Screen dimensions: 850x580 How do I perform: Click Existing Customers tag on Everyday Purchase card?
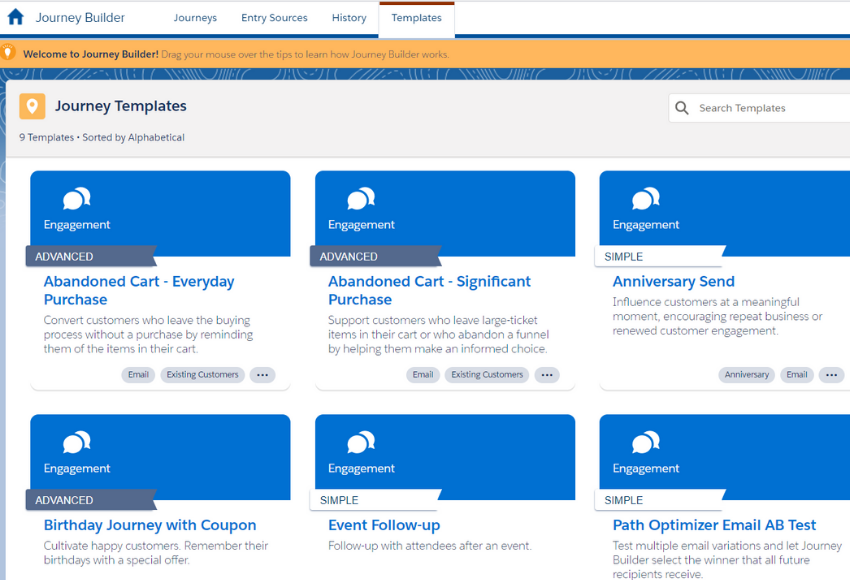tap(202, 375)
